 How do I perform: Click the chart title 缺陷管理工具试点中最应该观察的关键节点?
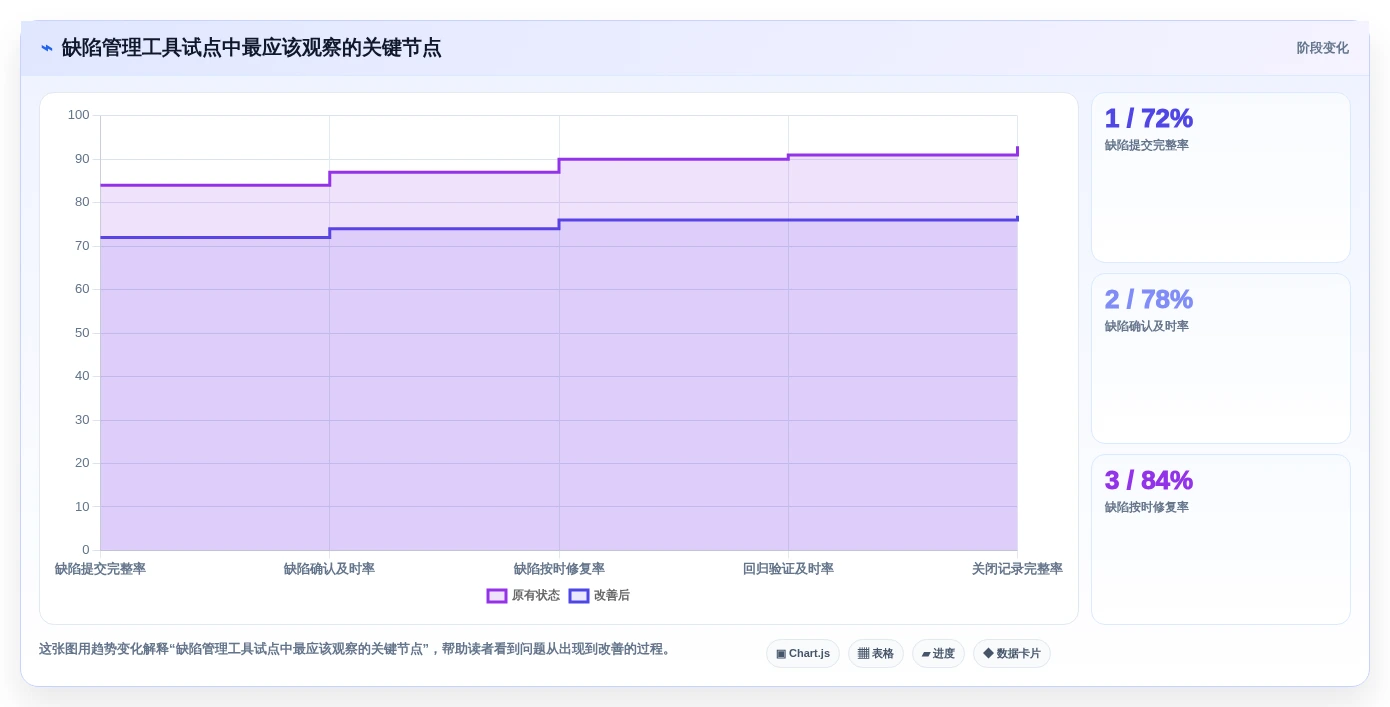point(251,48)
